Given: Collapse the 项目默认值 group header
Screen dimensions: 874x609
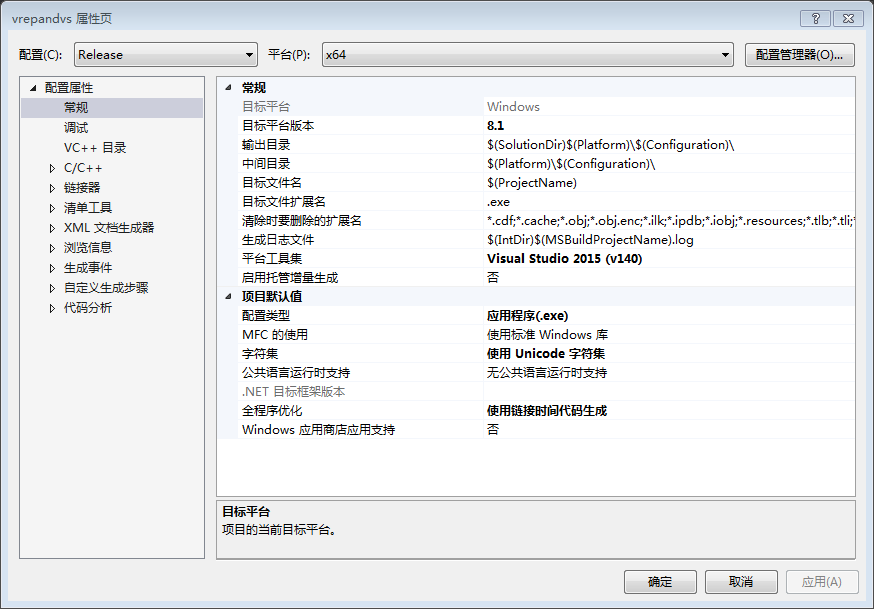Looking at the screenshot, I should tap(229, 296).
